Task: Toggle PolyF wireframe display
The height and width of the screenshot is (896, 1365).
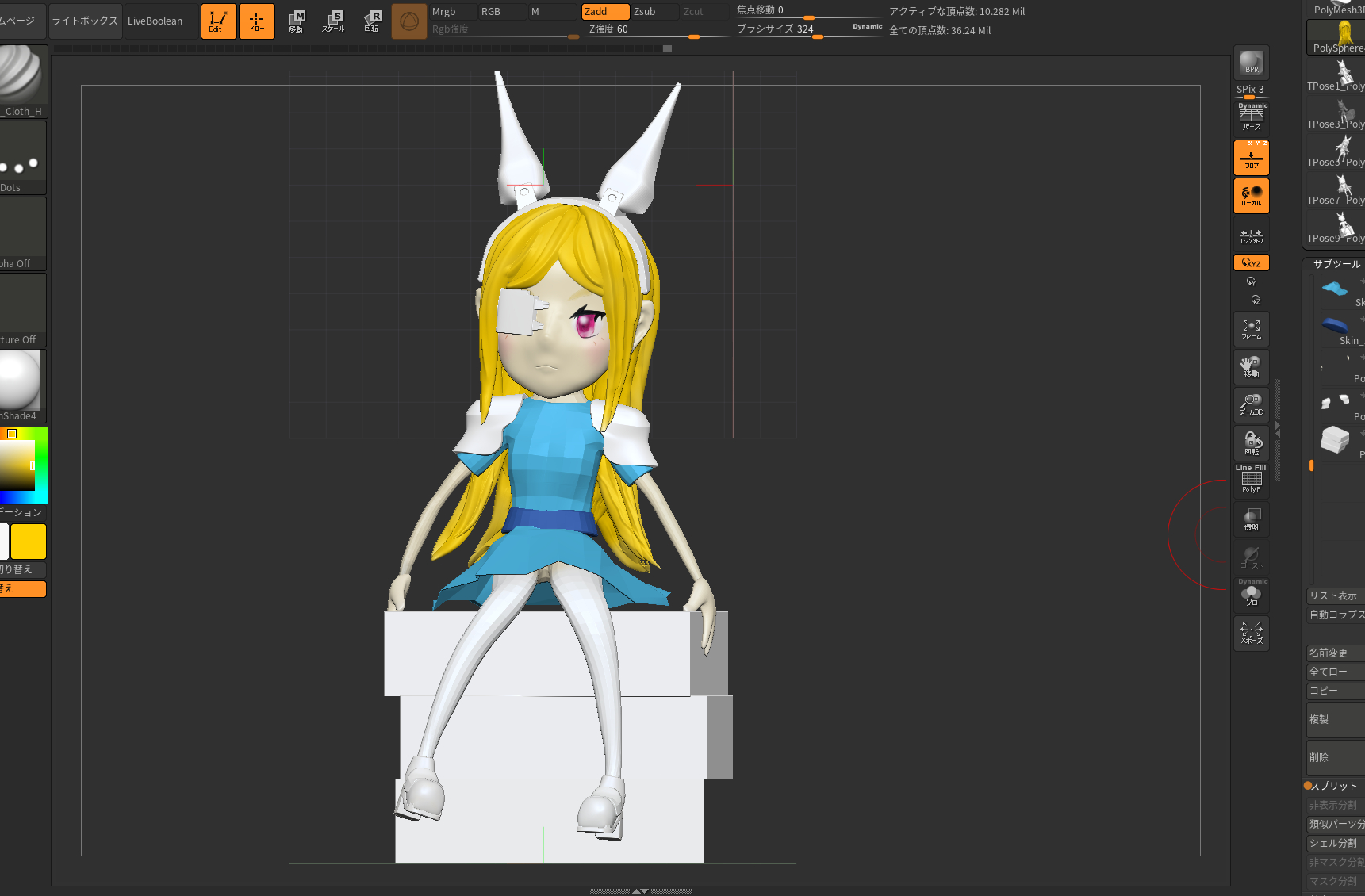Action: [1251, 481]
